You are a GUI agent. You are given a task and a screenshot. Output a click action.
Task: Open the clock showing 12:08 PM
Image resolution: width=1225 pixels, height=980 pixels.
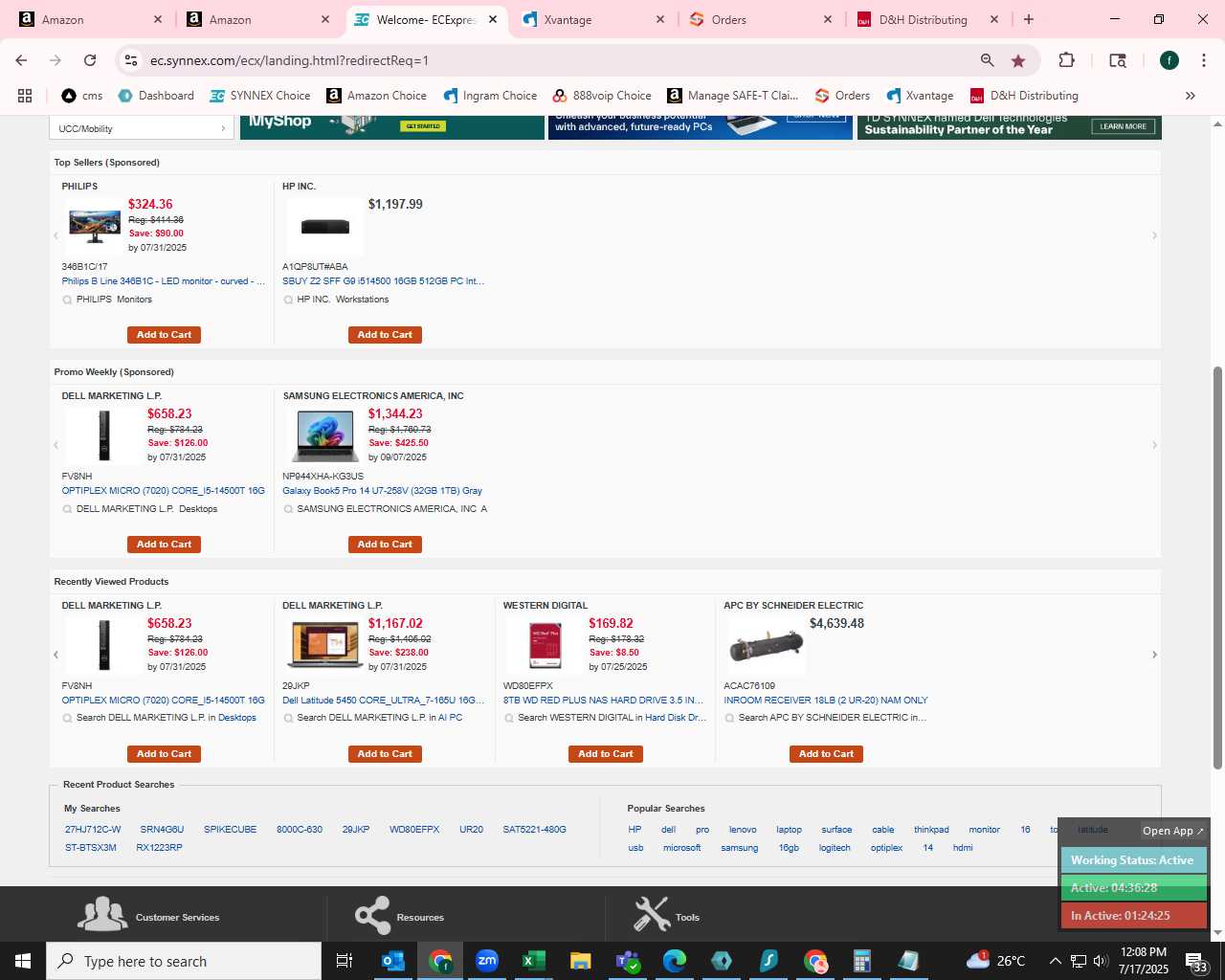pyautogui.click(x=1144, y=961)
